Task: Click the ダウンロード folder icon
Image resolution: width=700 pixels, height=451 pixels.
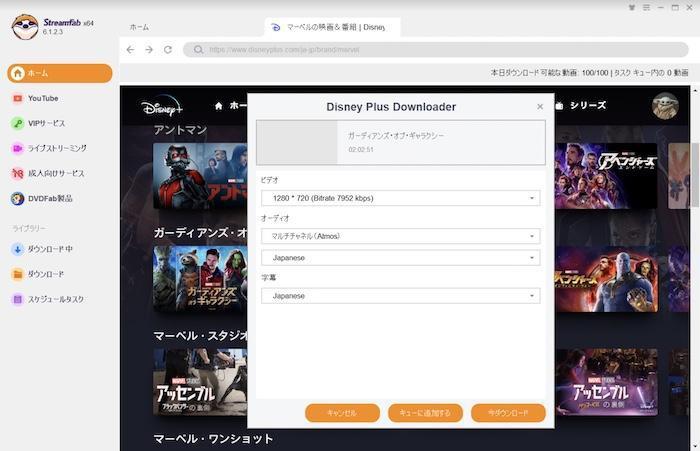Action: tap(17, 274)
